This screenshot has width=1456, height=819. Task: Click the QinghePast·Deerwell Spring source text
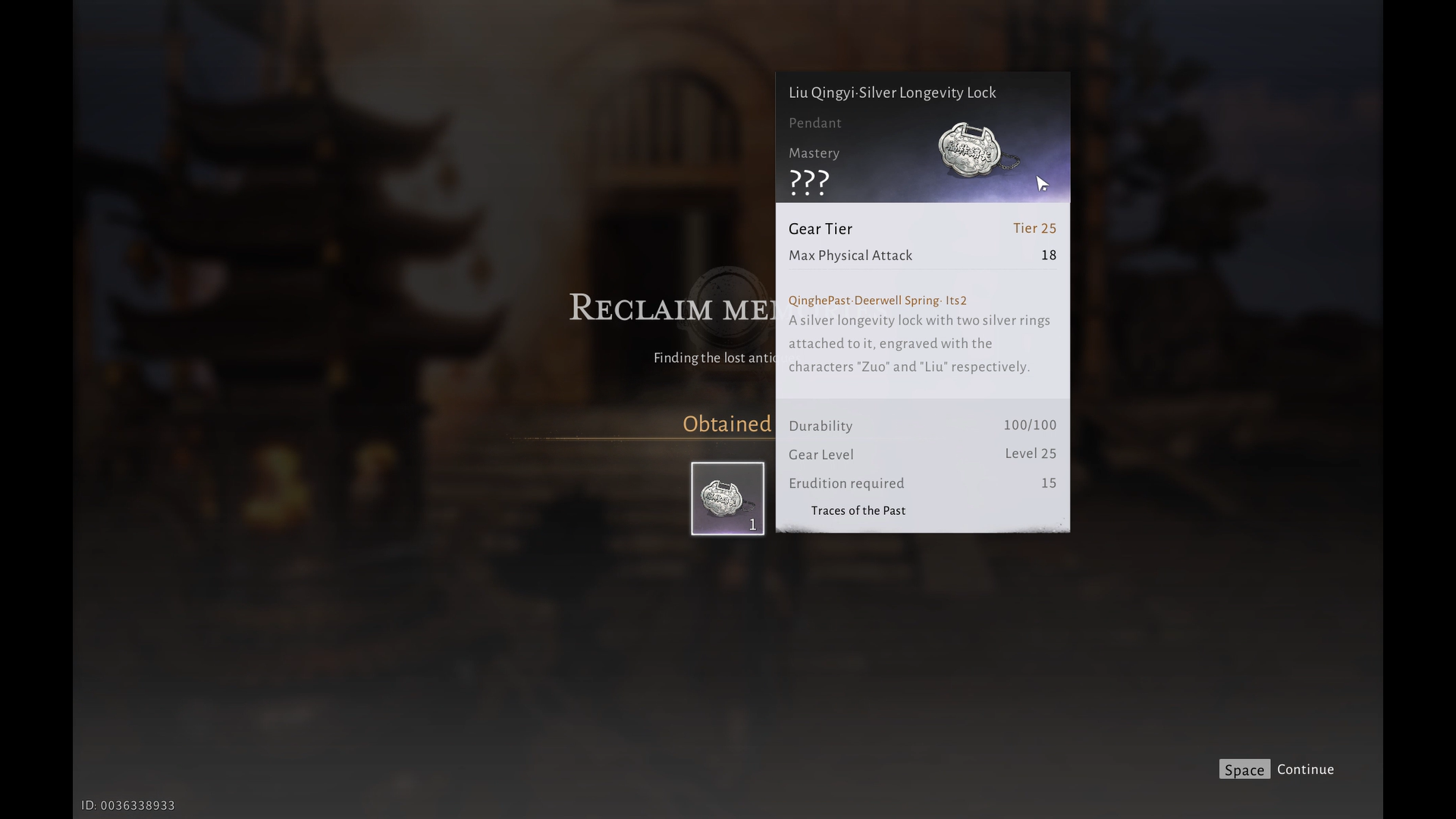pos(877,300)
